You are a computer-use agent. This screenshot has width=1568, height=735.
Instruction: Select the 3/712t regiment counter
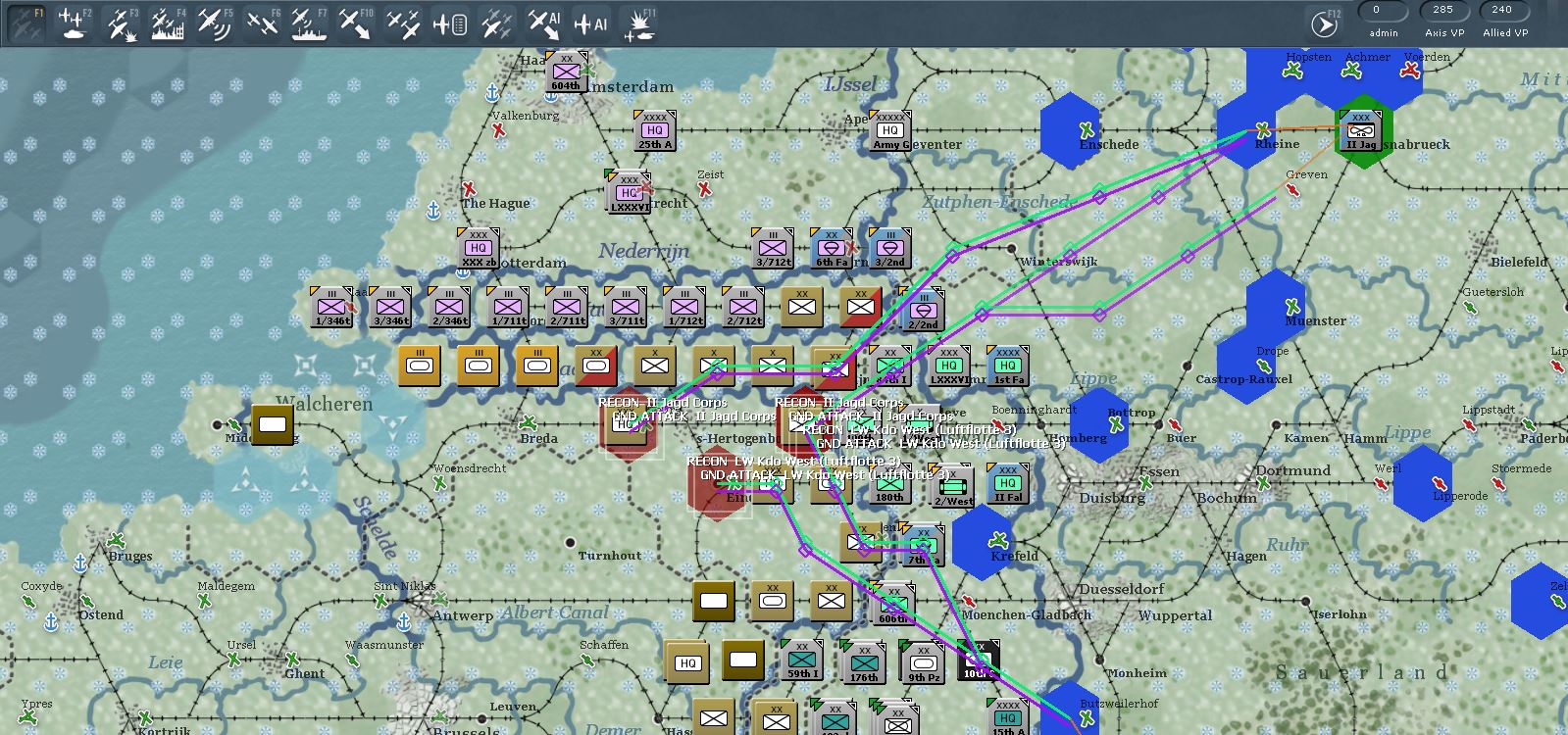pyautogui.click(x=772, y=248)
